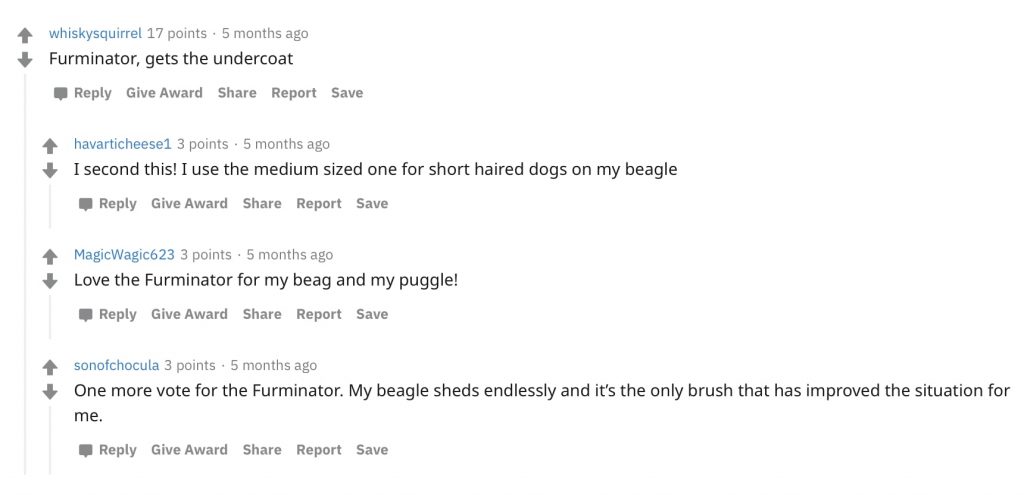Visit MagicWagic623's profile page
The width and height of the screenshot is (1024, 495).
124,255
